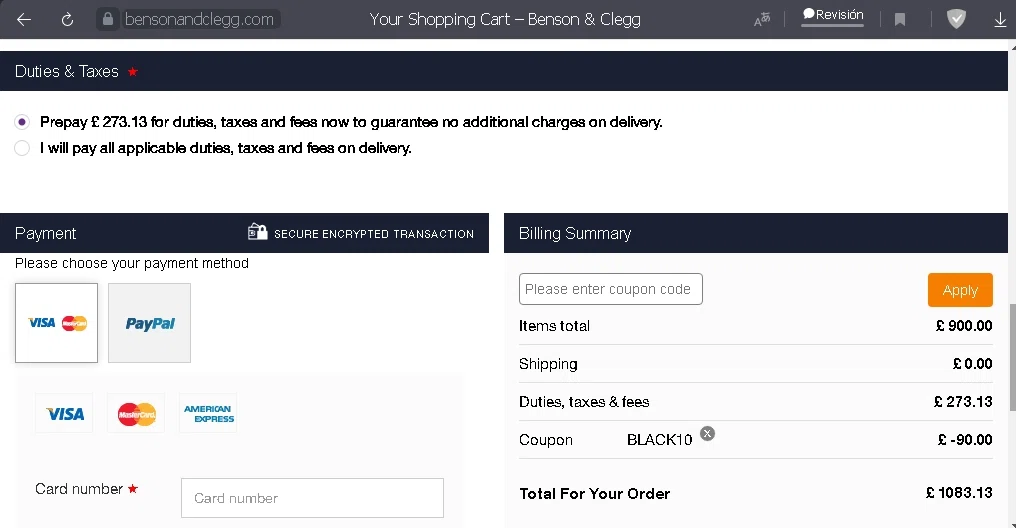Image resolution: width=1016 pixels, height=528 pixels.
Task: Open the shield protection icon
Action: [x=956, y=19]
